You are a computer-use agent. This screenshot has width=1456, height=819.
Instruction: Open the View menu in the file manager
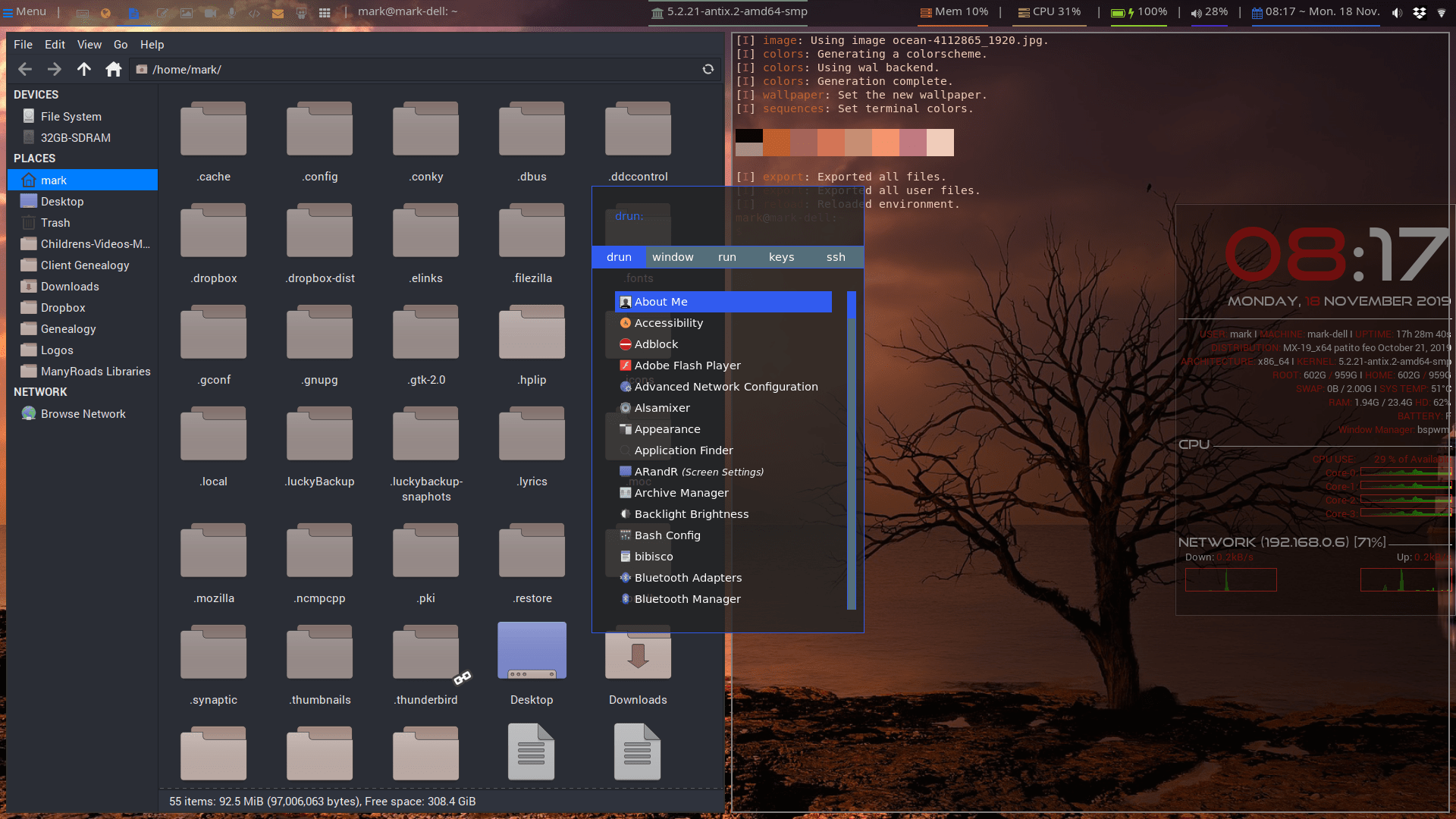tap(89, 44)
